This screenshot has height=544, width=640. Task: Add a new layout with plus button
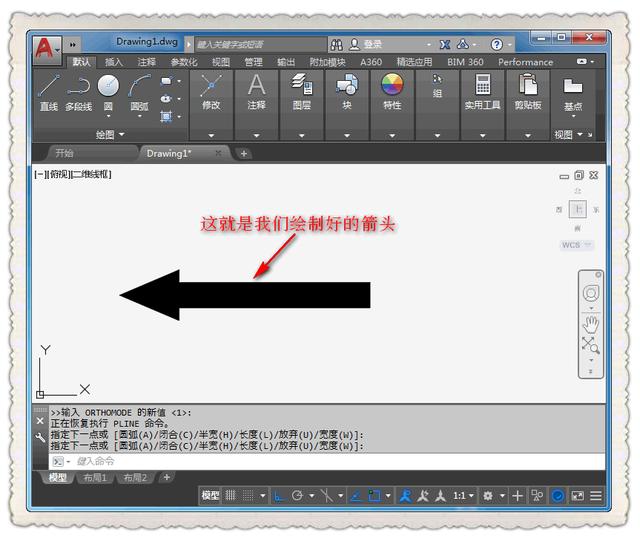coord(167,477)
